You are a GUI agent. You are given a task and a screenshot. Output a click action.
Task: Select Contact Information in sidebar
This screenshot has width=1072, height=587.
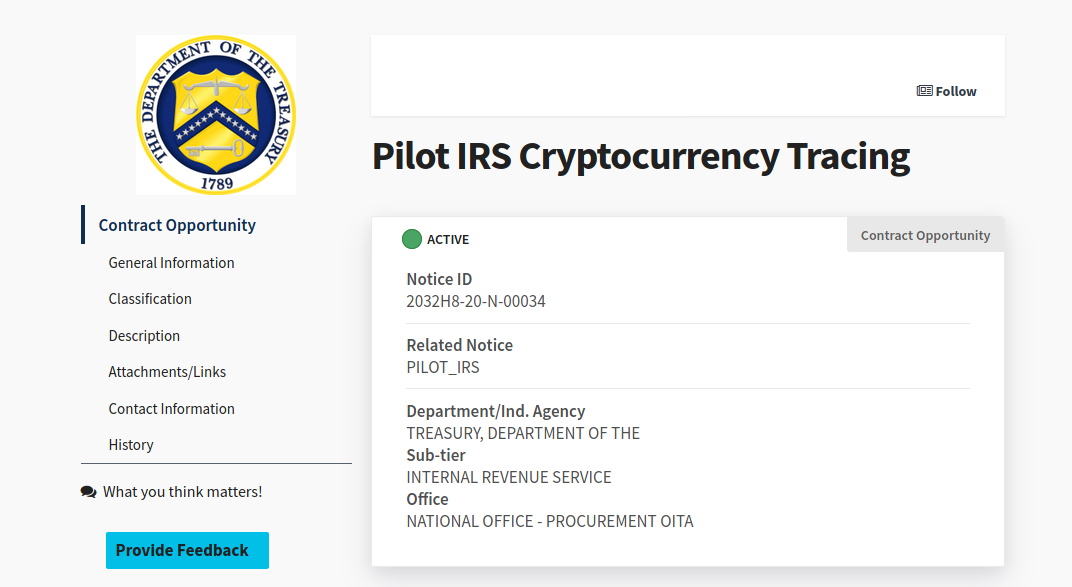click(x=172, y=409)
